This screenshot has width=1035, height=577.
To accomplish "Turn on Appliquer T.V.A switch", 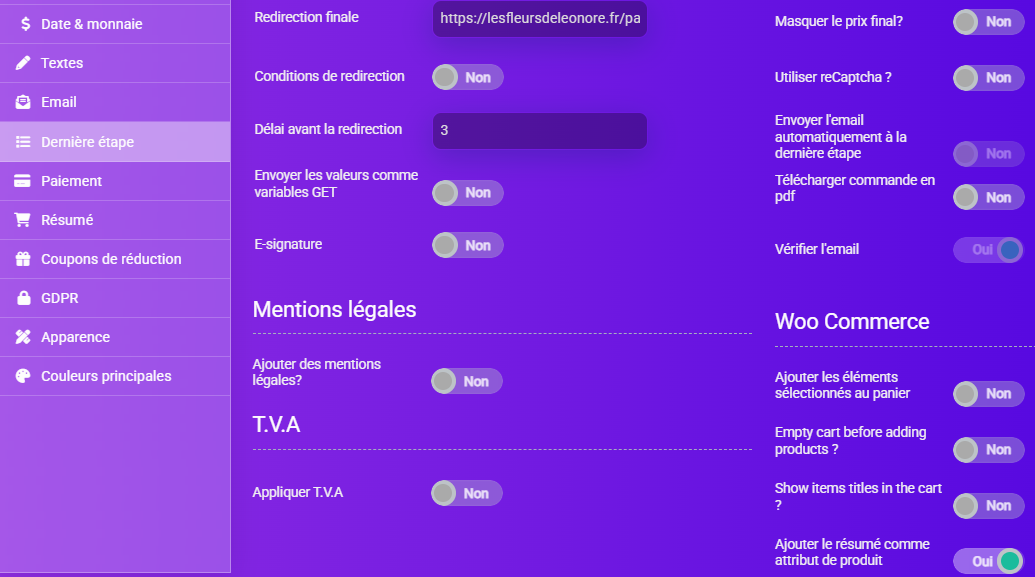I will coord(467,493).
